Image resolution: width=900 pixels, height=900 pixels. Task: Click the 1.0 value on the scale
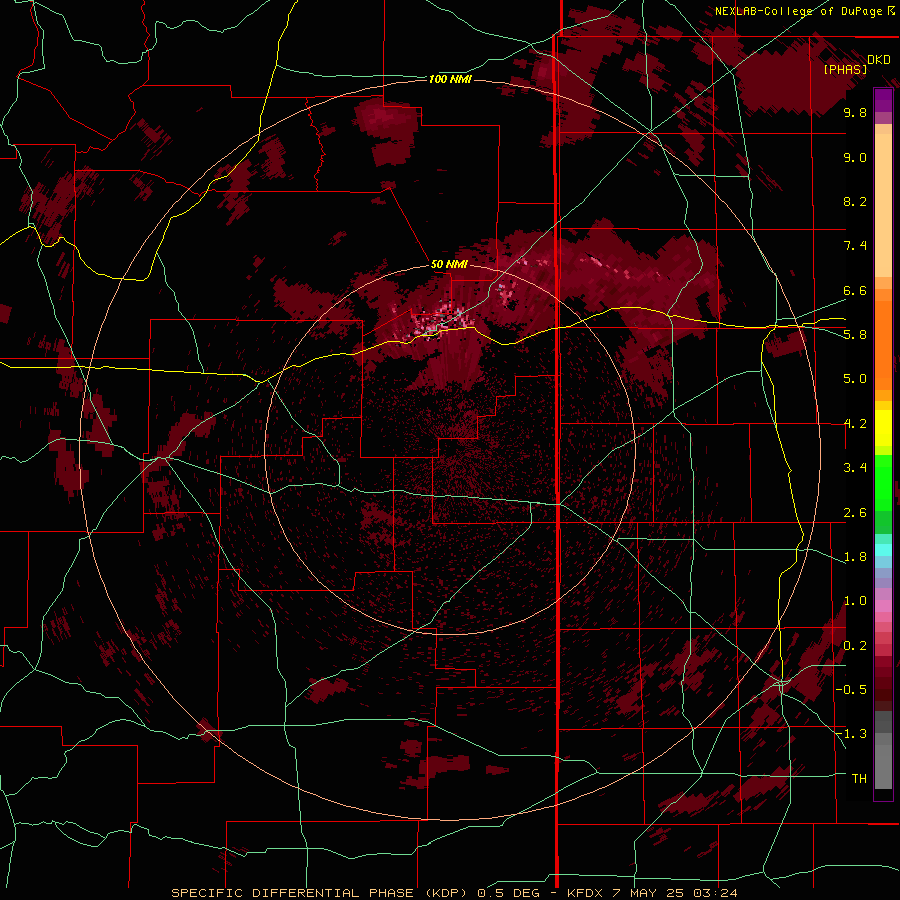pyautogui.click(x=855, y=601)
